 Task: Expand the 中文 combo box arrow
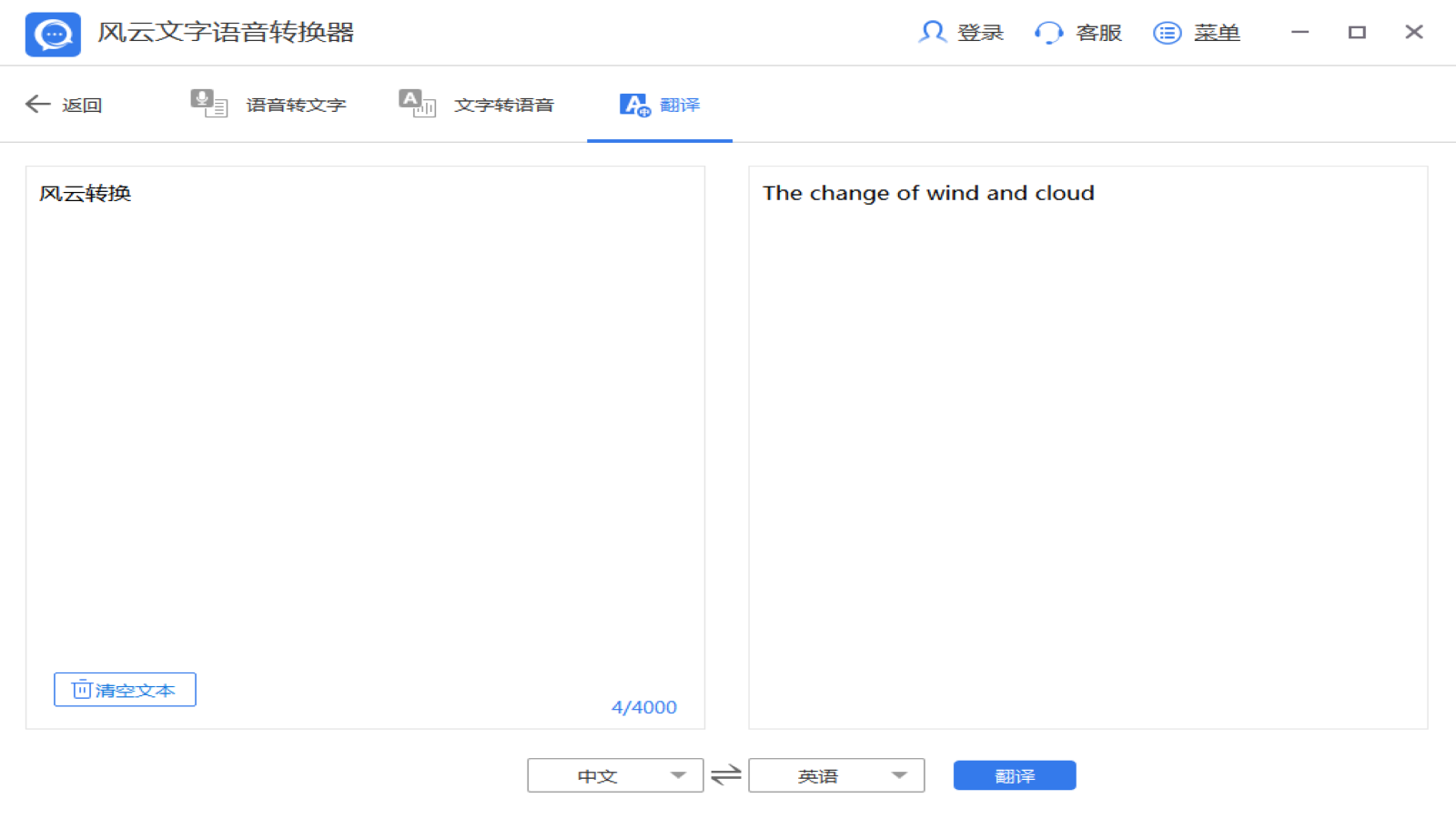click(678, 774)
